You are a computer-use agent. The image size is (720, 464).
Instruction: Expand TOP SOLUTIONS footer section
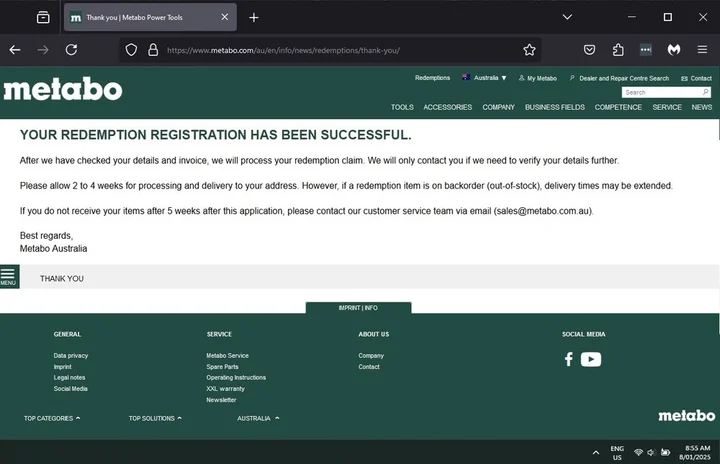(155, 418)
